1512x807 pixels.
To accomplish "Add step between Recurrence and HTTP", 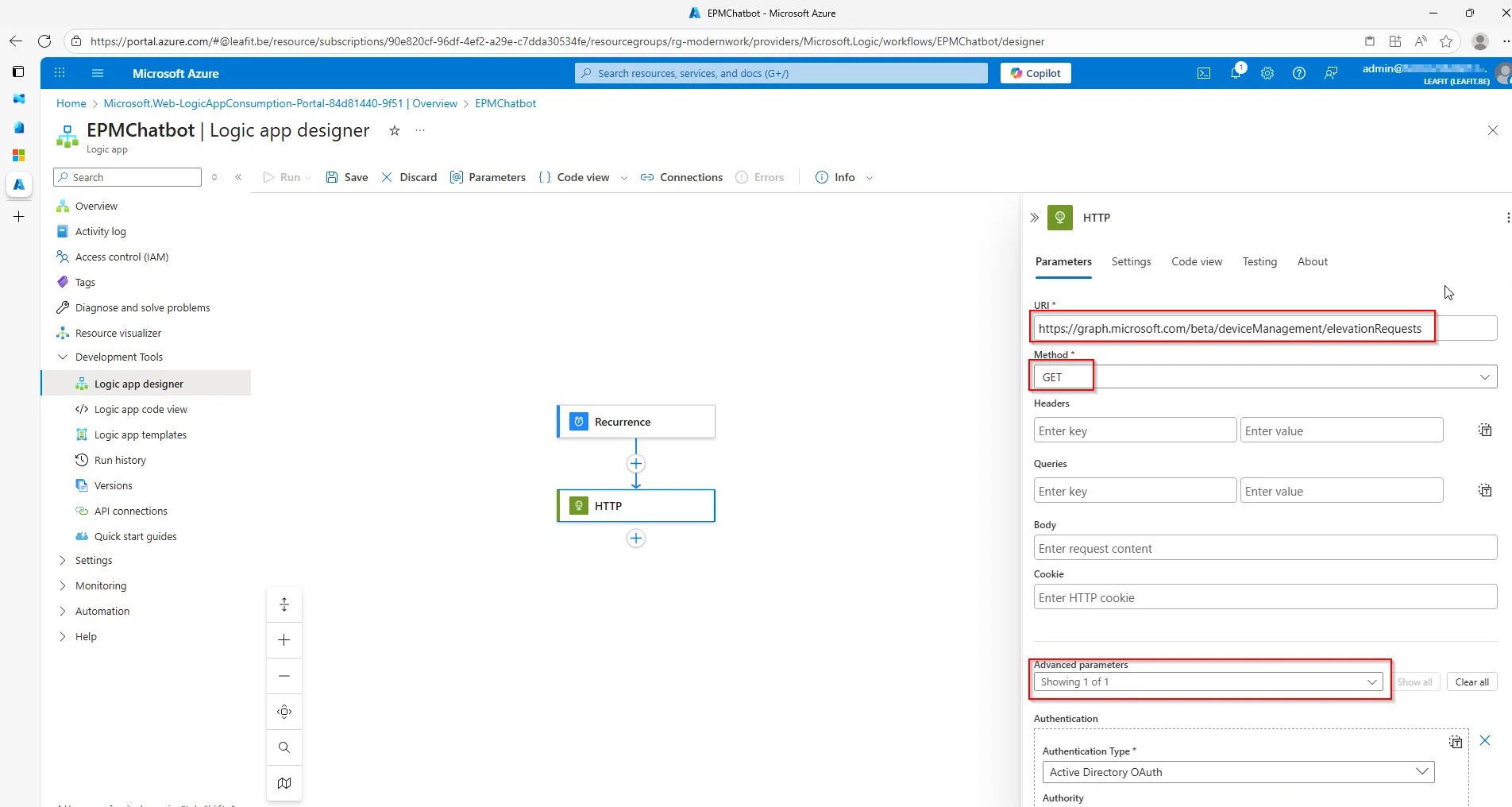I will click(x=636, y=464).
